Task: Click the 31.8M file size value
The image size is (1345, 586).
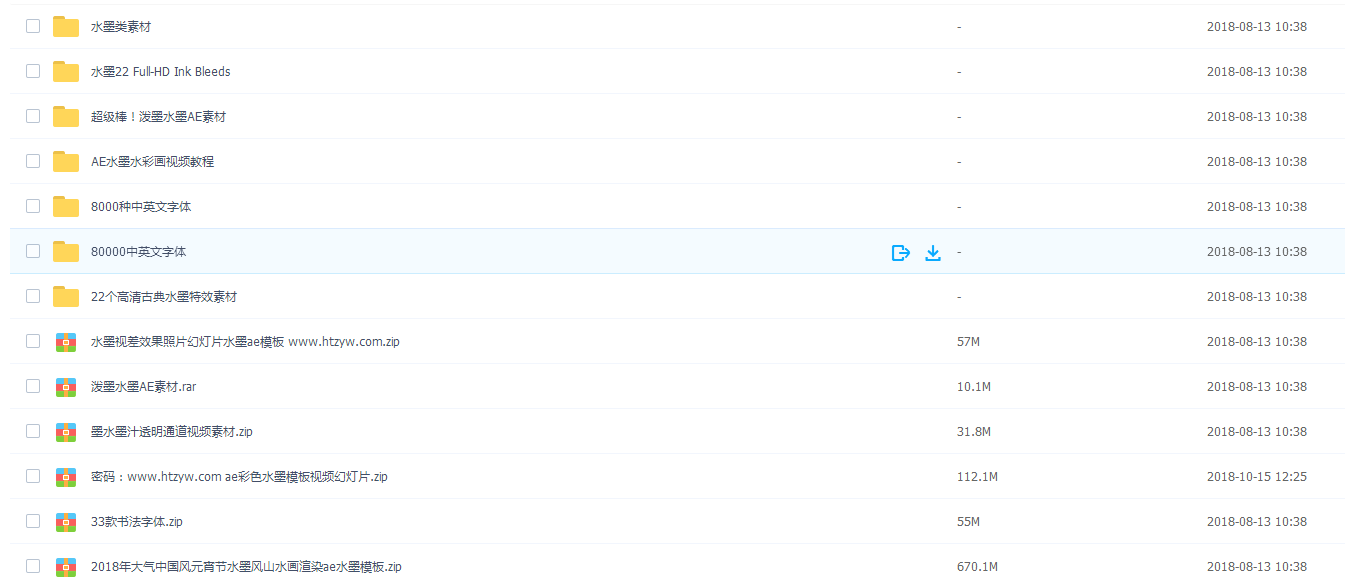Action: point(973,432)
